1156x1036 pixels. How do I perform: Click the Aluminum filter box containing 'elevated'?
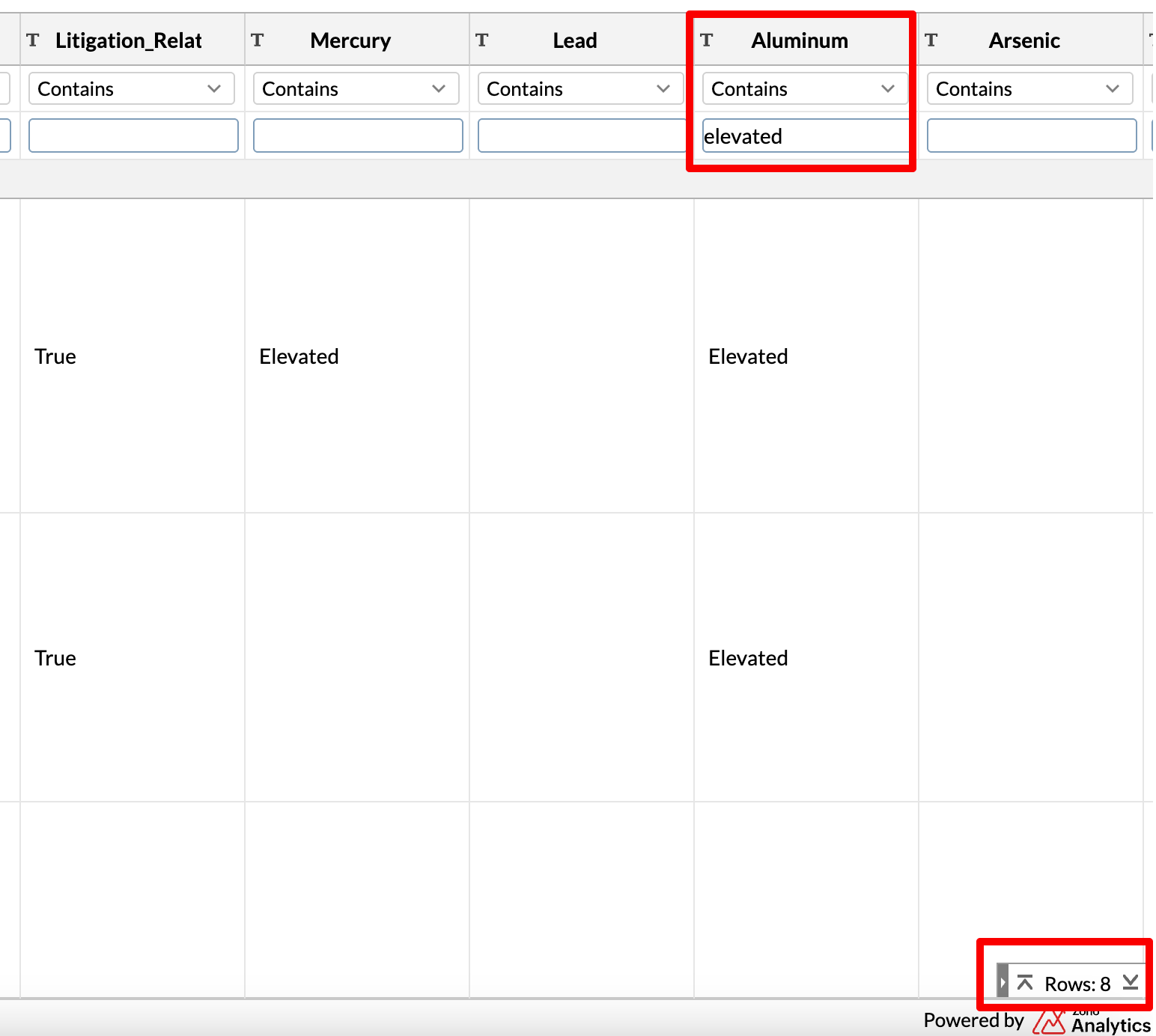pos(807,135)
